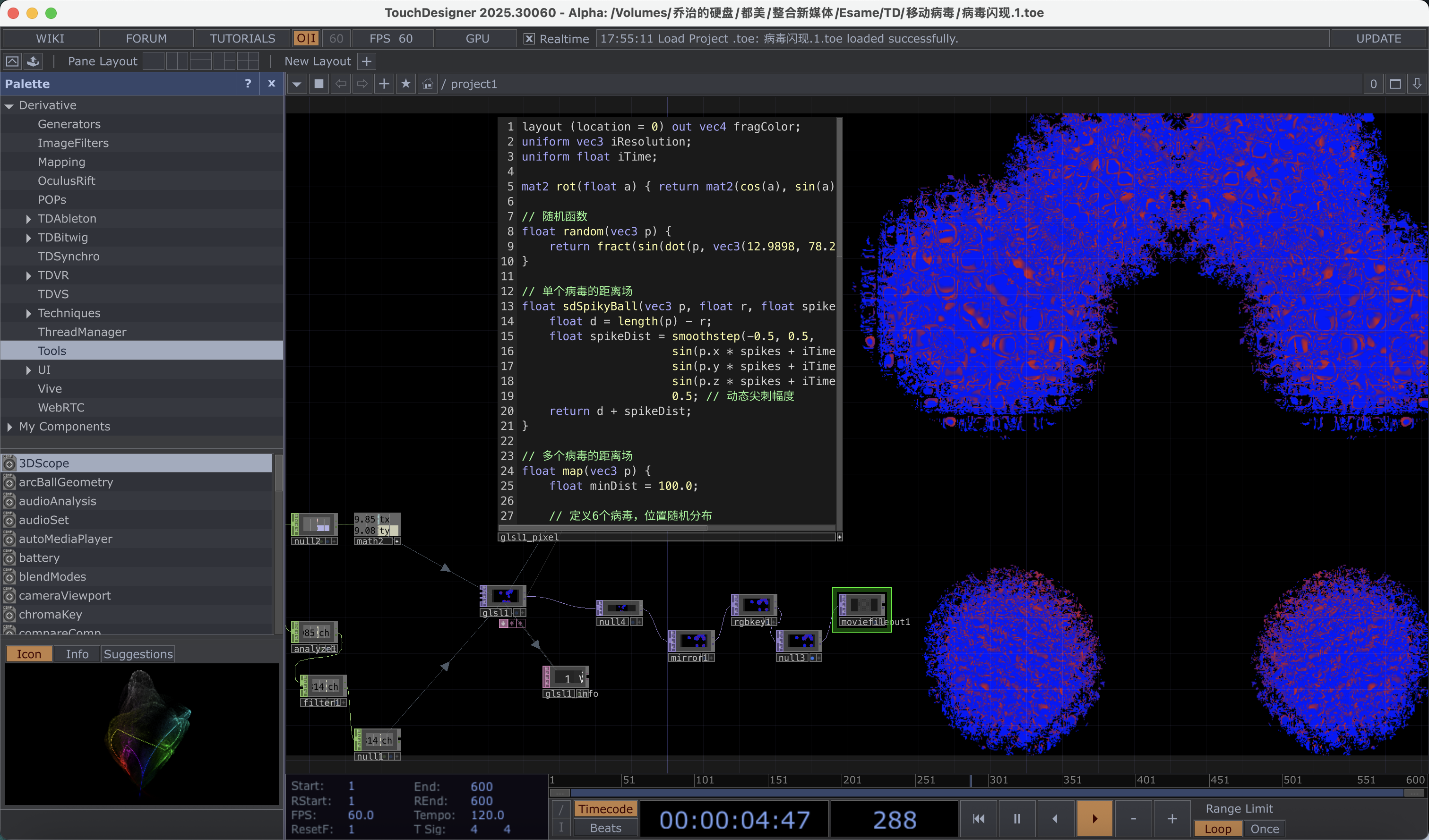
Task: Open the Info tab
Action: 77,653
